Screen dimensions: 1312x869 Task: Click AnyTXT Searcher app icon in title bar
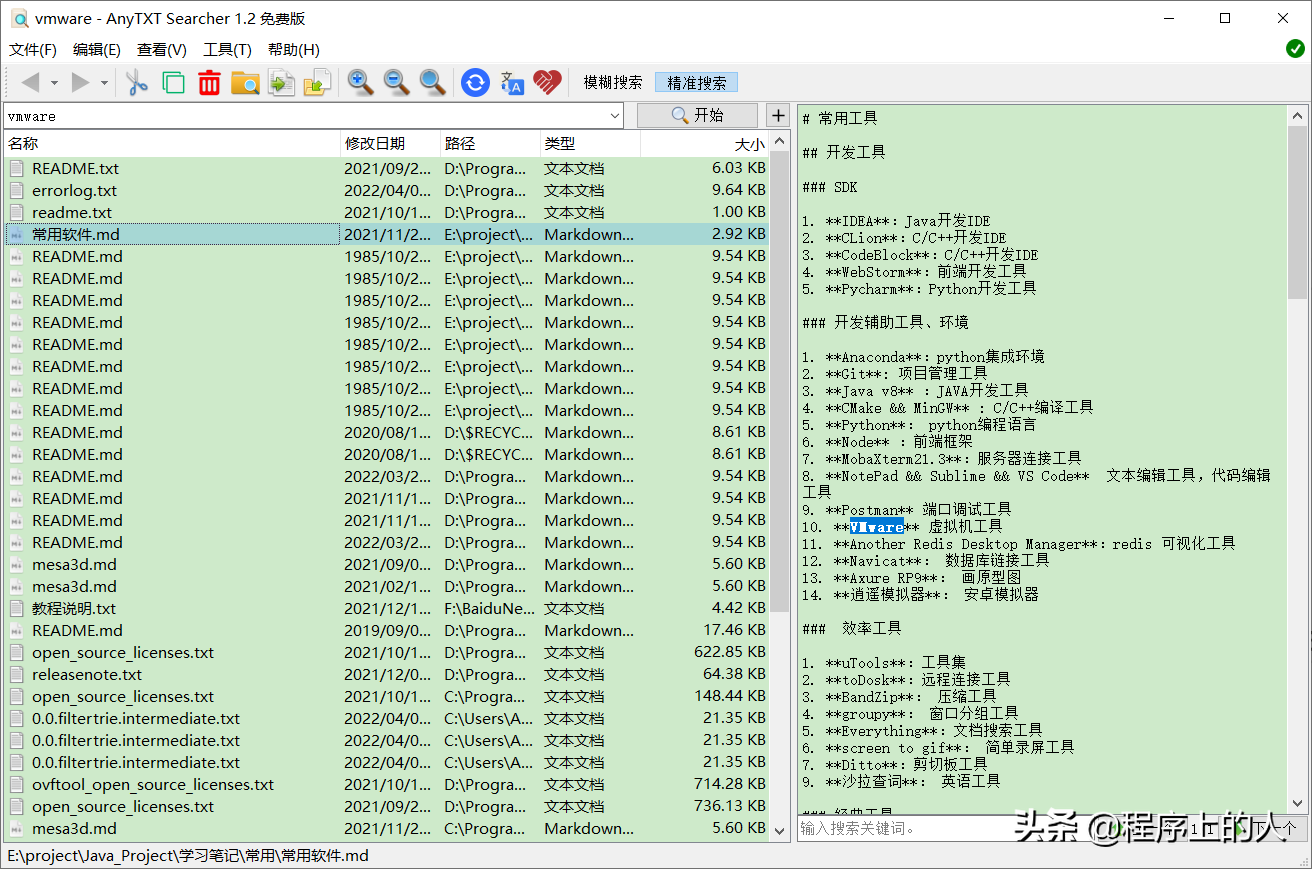[19, 19]
